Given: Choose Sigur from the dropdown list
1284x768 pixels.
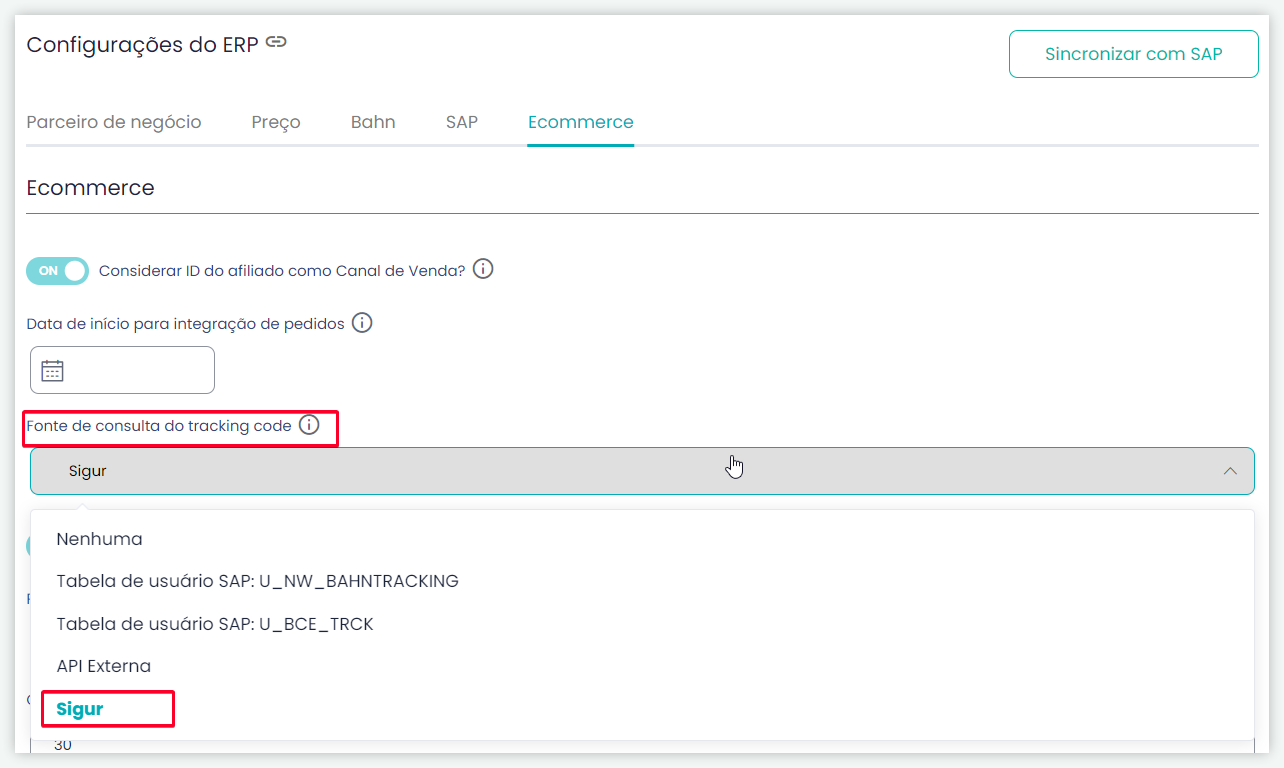Looking at the screenshot, I should [x=642, y=709].
